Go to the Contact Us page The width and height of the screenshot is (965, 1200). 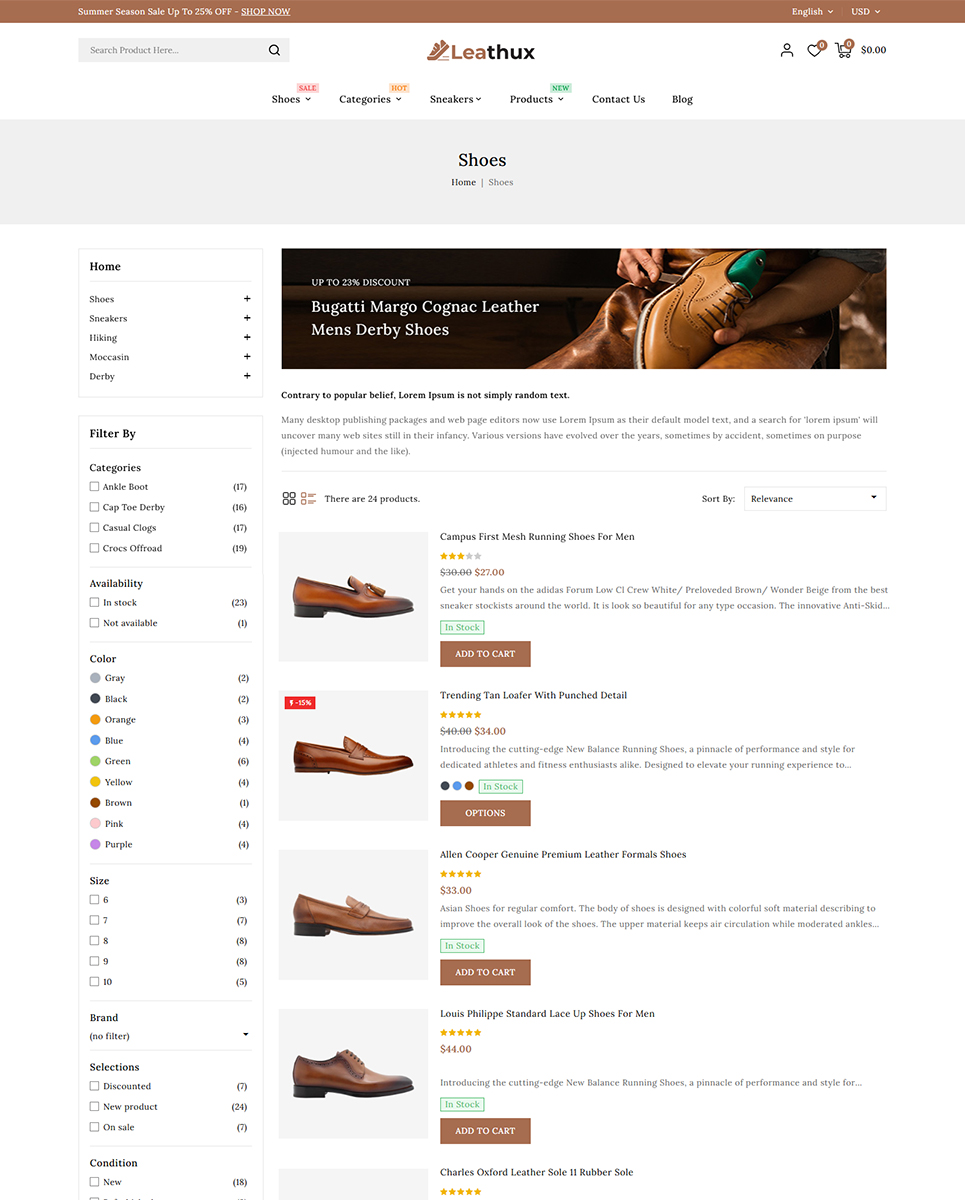click(x=618, y=99)
